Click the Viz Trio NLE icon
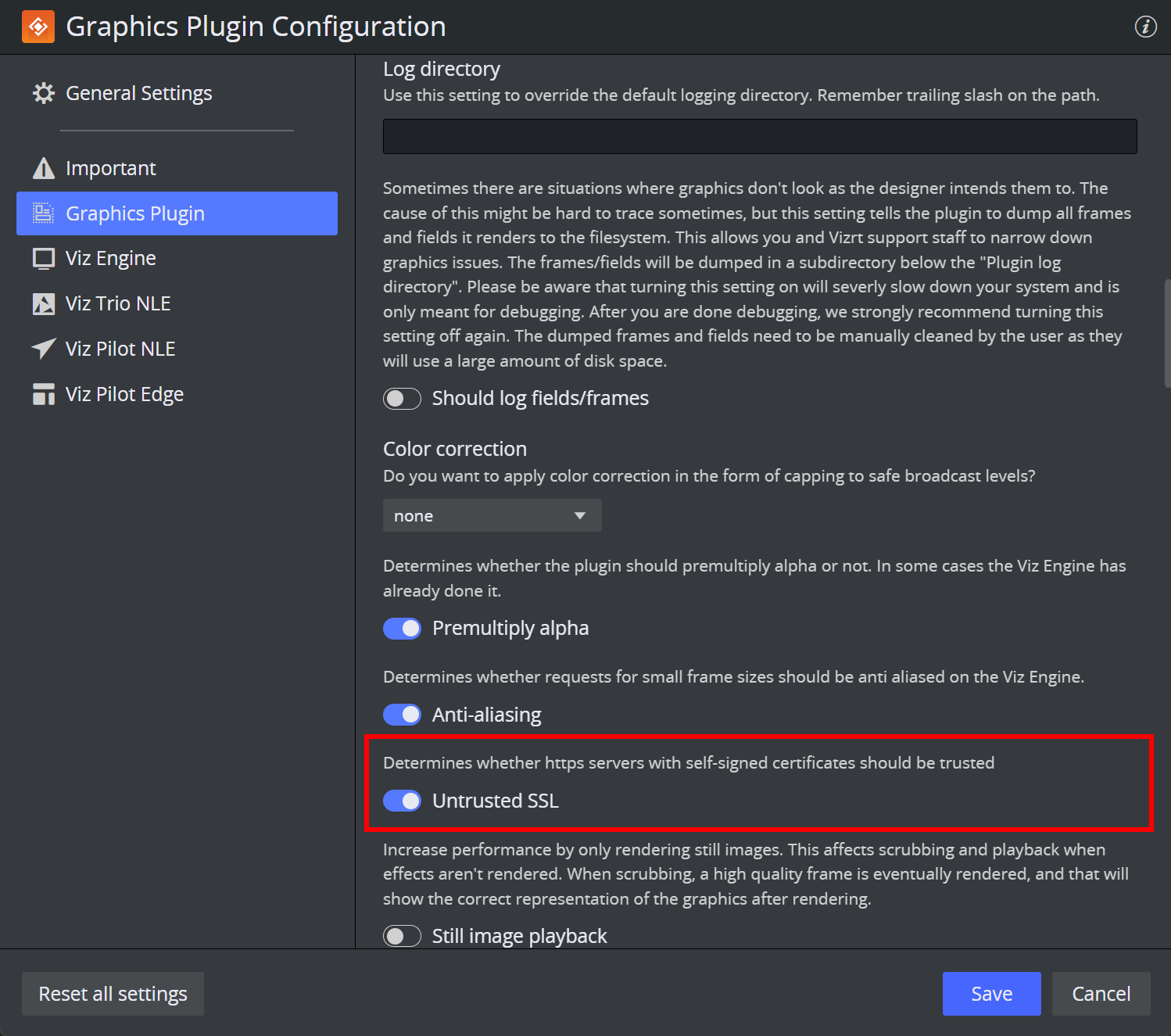 coord(44,303)
